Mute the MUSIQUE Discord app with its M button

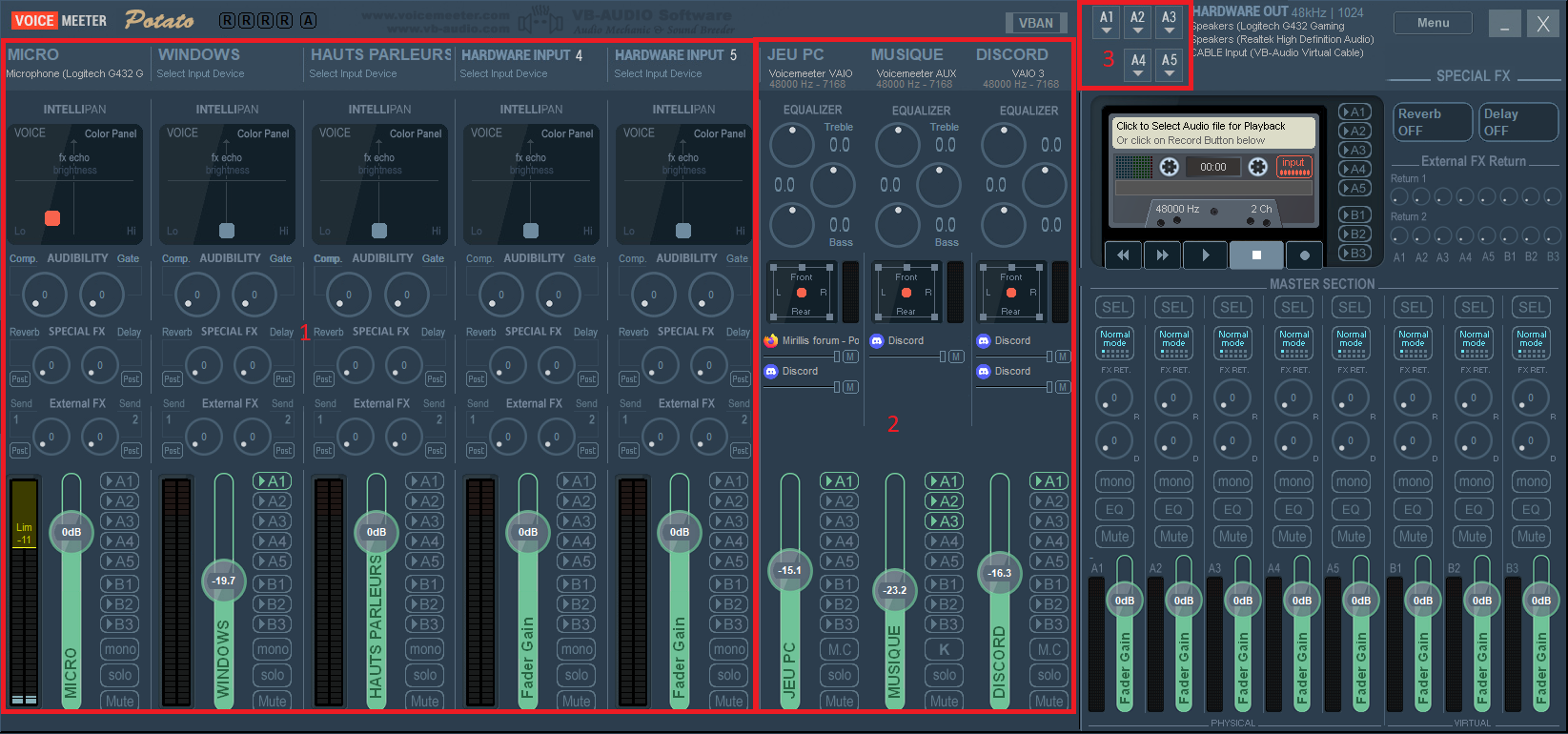[x=956, y=357]
